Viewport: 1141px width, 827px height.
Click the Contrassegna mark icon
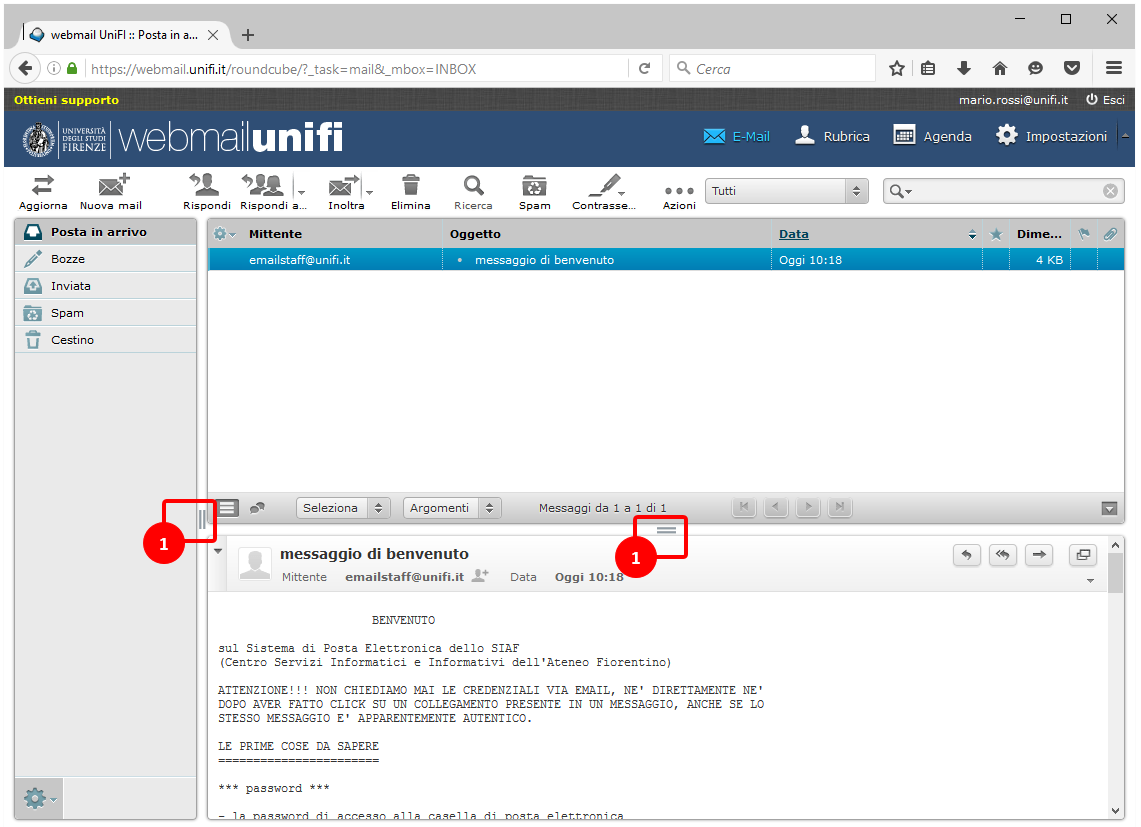606,186
